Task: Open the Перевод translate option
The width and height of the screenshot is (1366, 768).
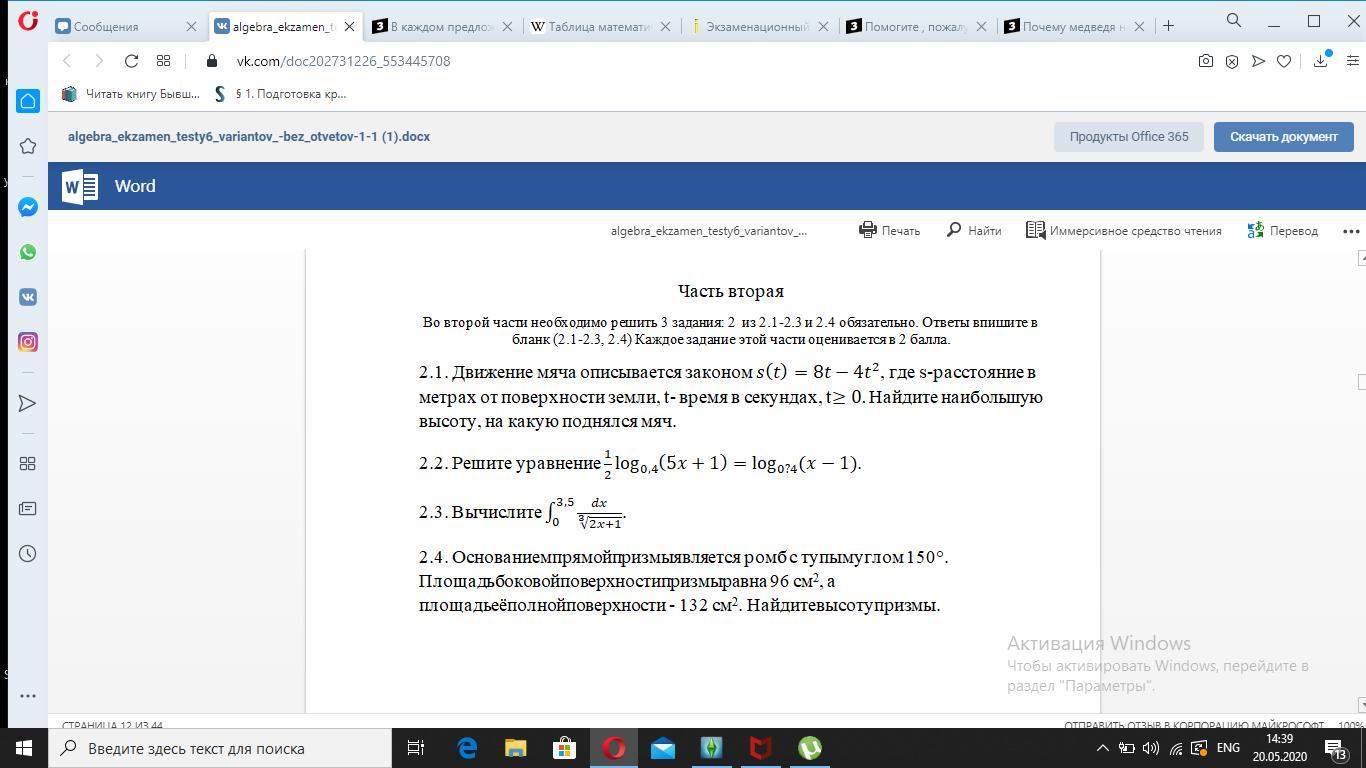Action: pyautogui.click(x=1283, y=230)
